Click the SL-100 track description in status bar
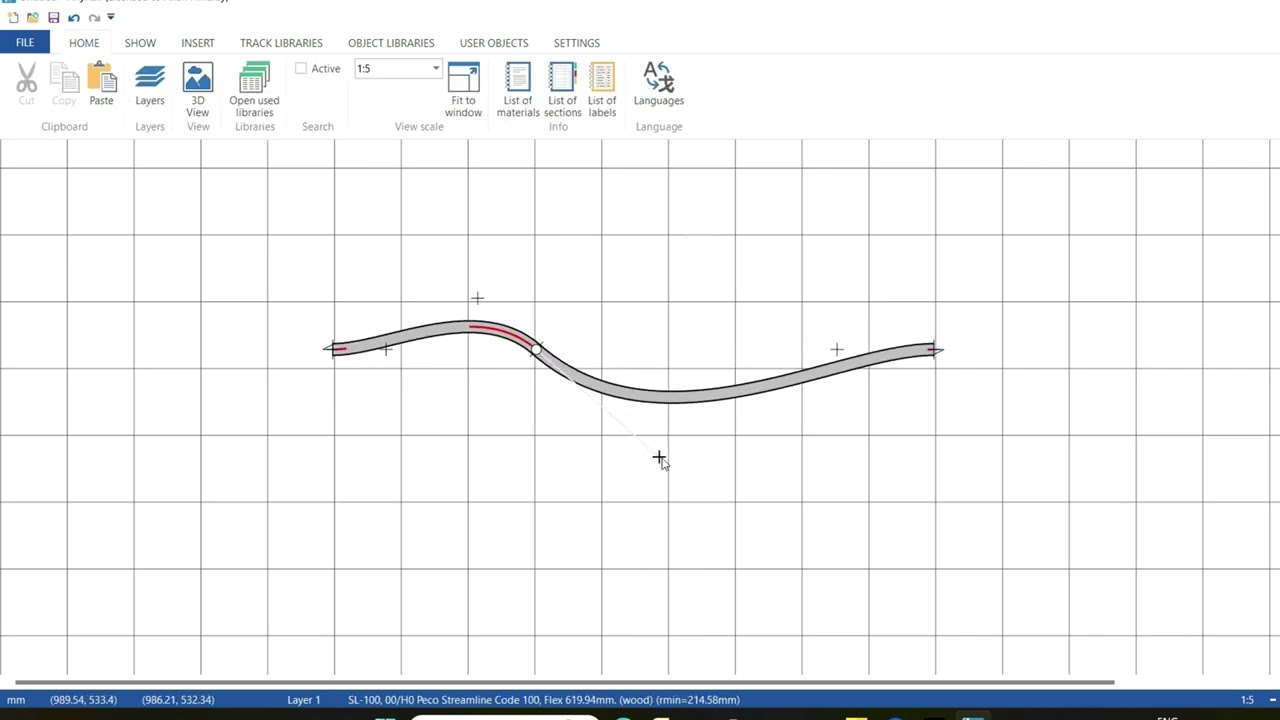 (x=544, y=700)
